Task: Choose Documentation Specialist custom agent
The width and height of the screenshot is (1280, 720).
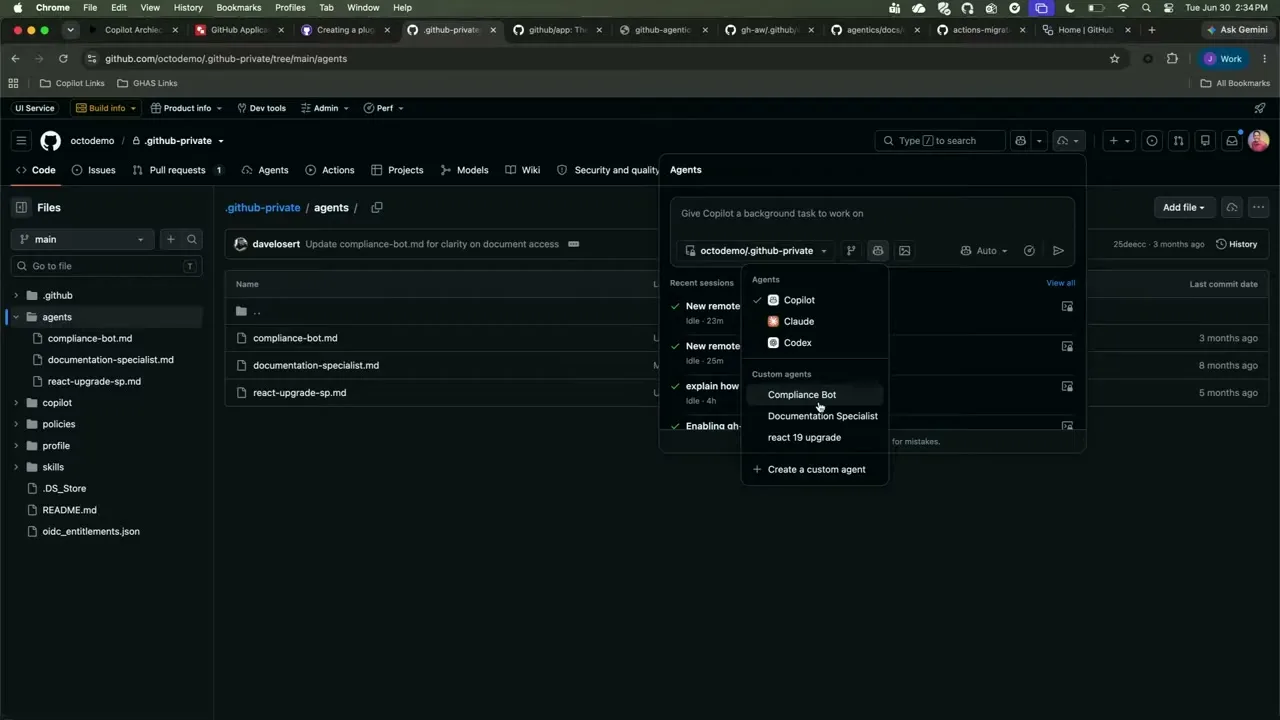Action: pos(815,416)
